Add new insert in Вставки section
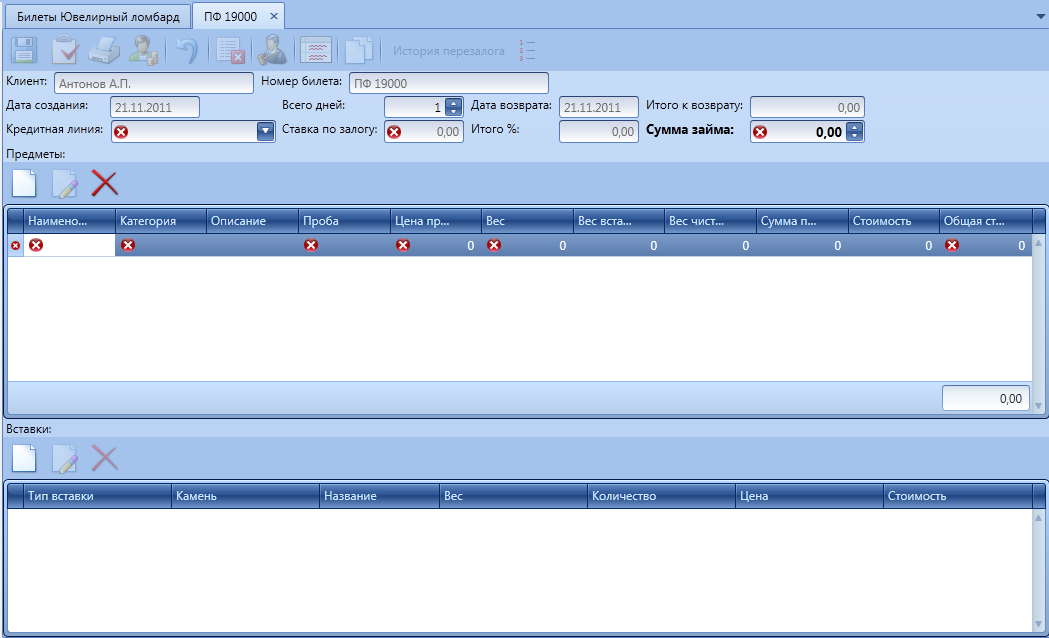Image resolution: width=1049 pixels, height=638 pixels. click(x=24, y=458)
